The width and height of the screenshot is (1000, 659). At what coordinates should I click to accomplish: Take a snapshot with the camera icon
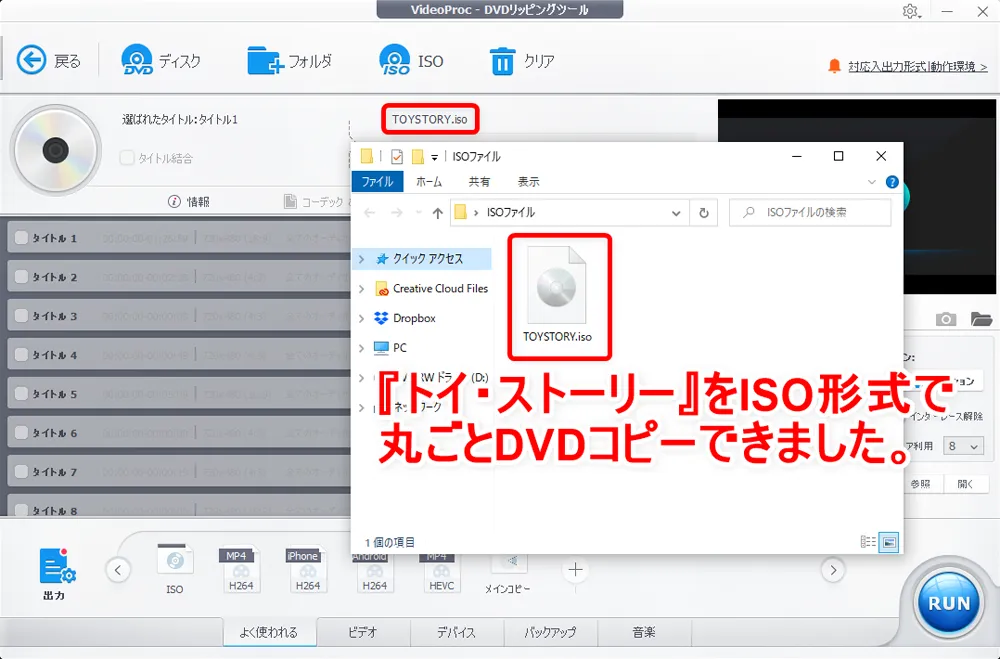click(x=946, y=319)
